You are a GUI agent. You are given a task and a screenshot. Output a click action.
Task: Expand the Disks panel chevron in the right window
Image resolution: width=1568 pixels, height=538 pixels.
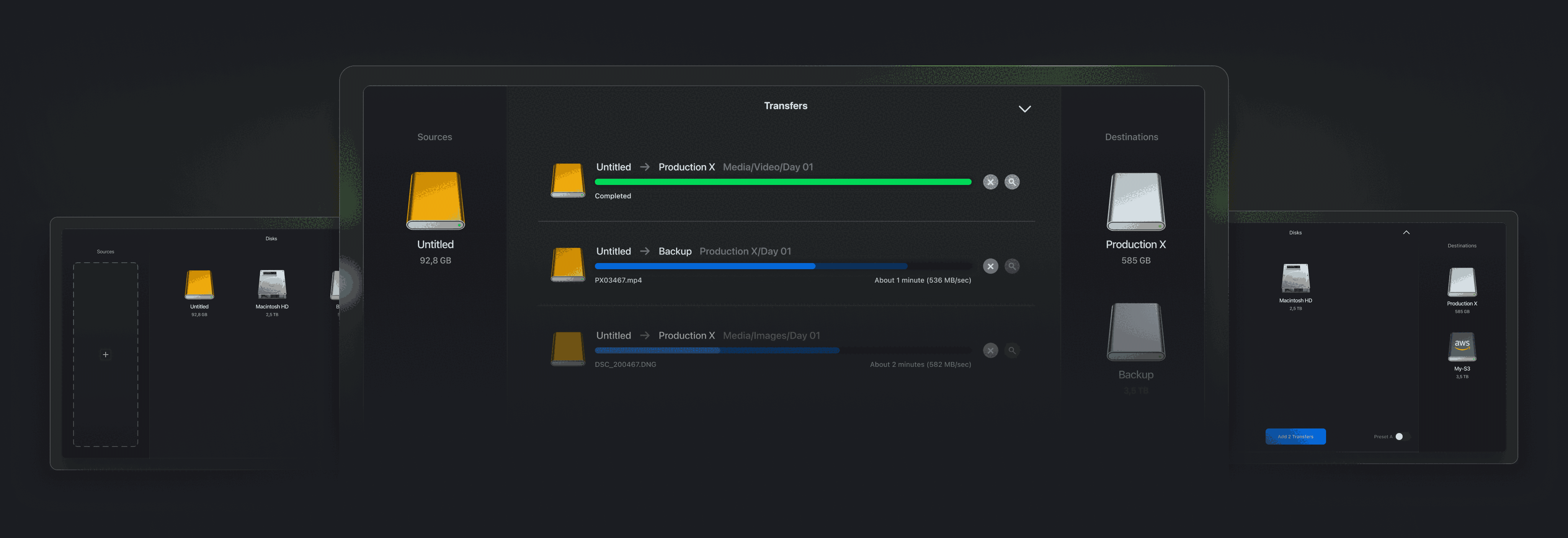coord(1406,232)
